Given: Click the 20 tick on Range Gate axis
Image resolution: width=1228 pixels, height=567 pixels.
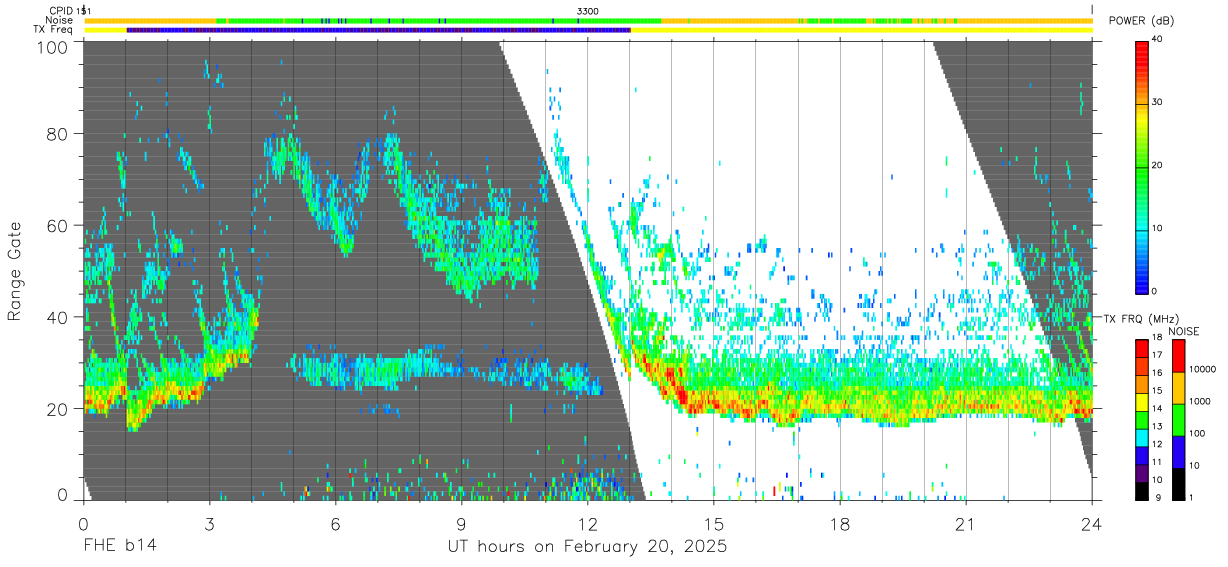Looking at the screenshot, I should tap(59, 409).
